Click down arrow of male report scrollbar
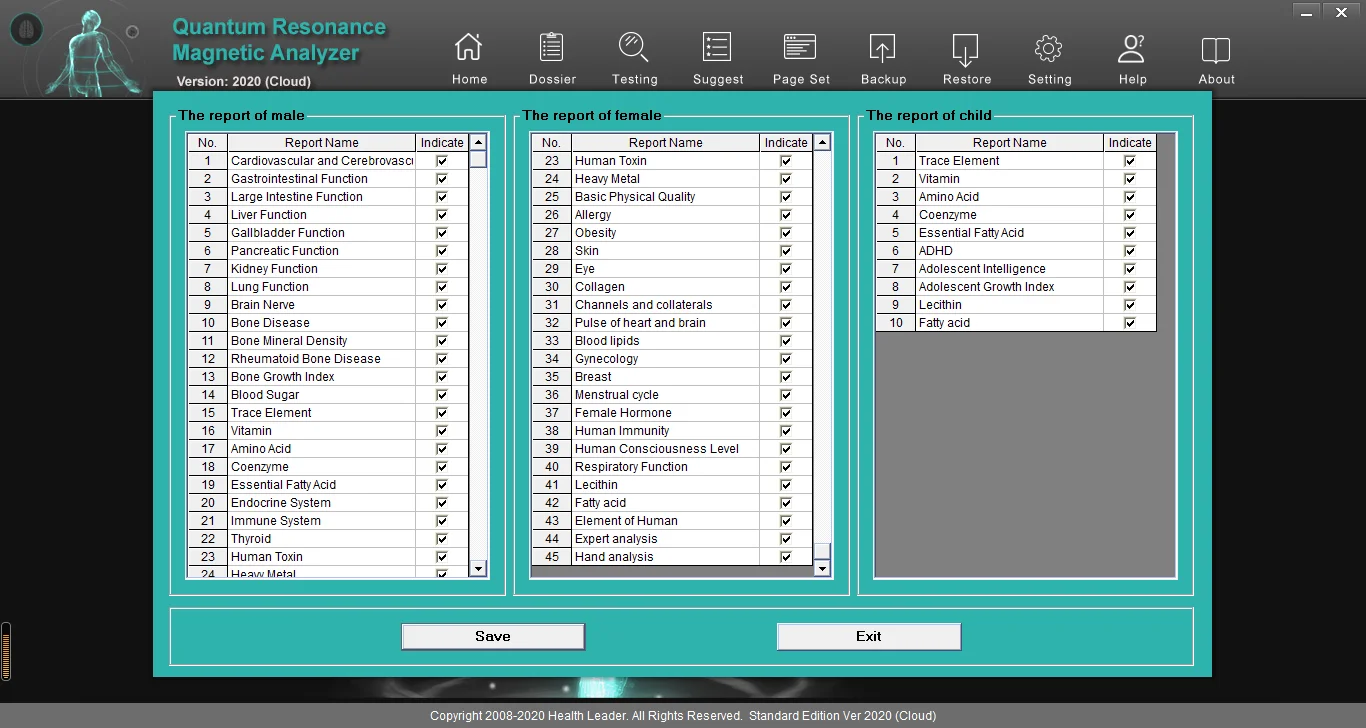 pos(478,568)
